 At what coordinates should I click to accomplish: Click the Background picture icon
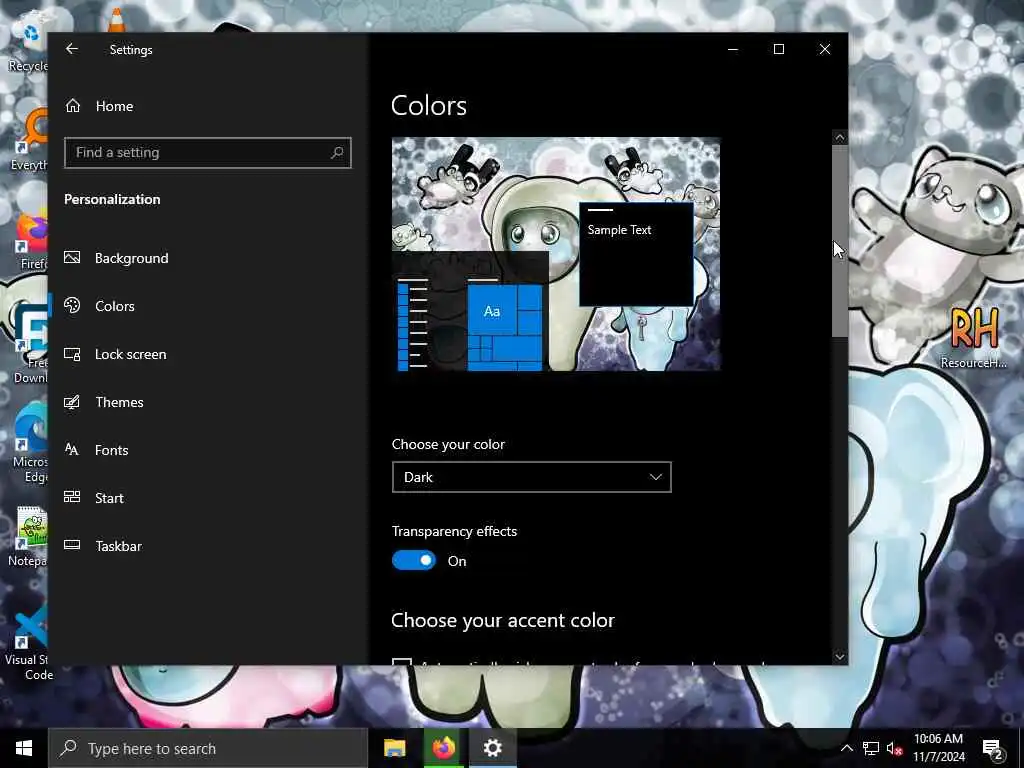pos(72,257)
